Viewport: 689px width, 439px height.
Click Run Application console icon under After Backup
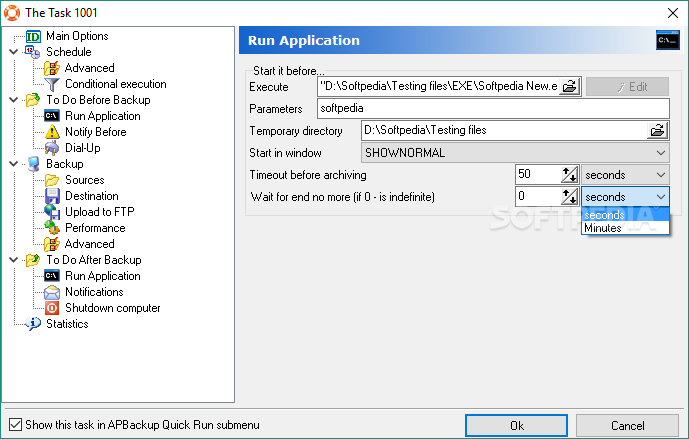tap(52, 276)
